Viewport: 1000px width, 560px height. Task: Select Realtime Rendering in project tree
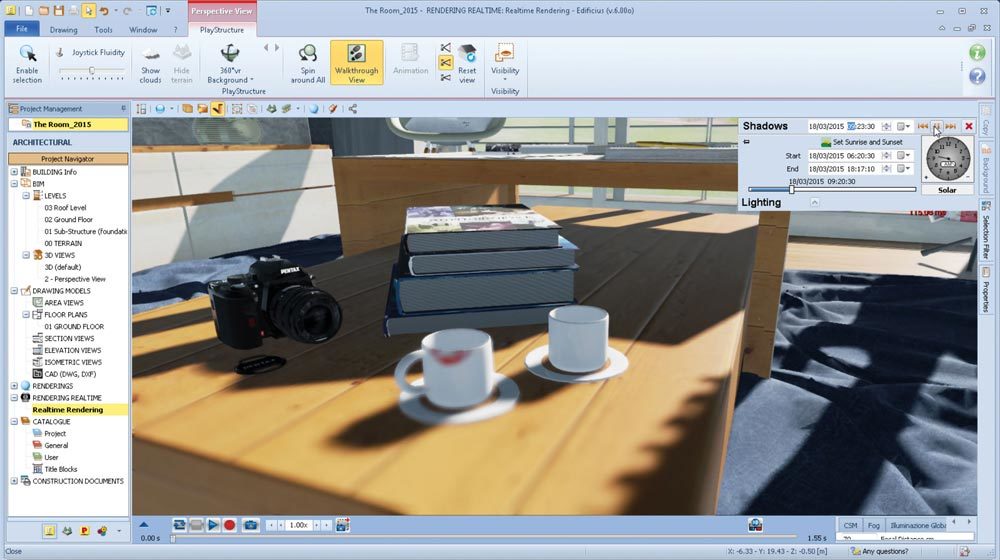[68, 410]
